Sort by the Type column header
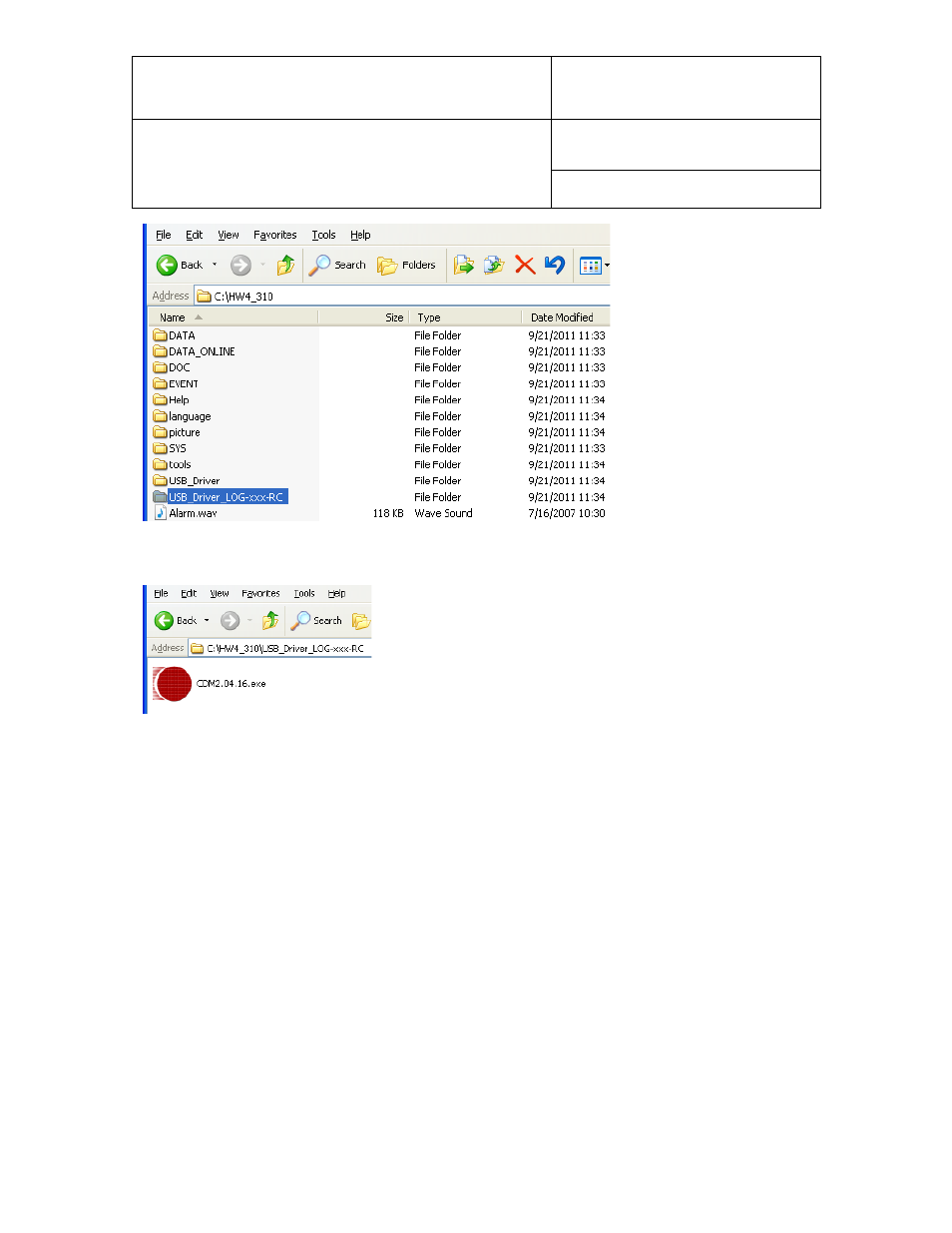The width and height of the screenshot is (952, 1233). click(x=465, y=317)
